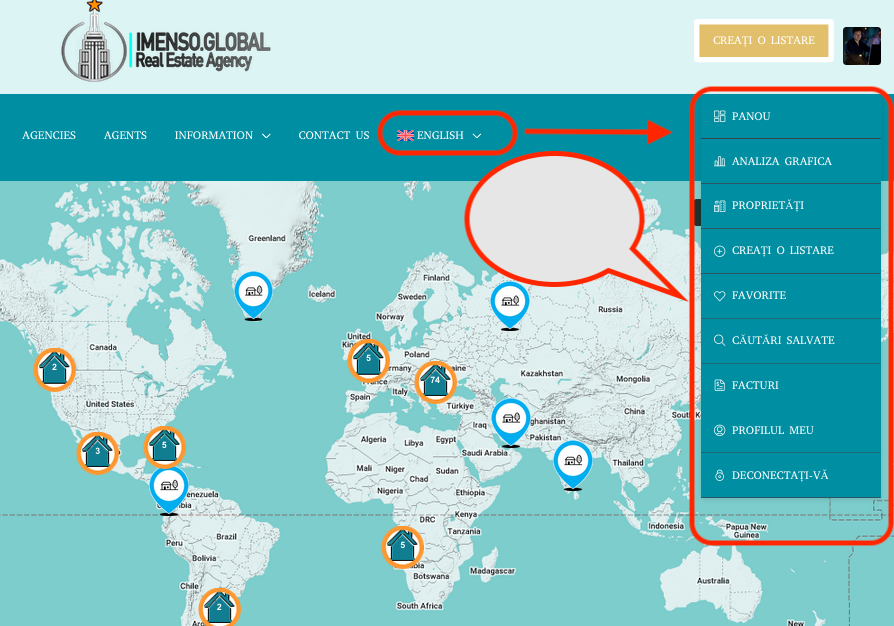Select the property pin on Greenland
Viewport: 894px width, 626px height.
click(253, 294)
